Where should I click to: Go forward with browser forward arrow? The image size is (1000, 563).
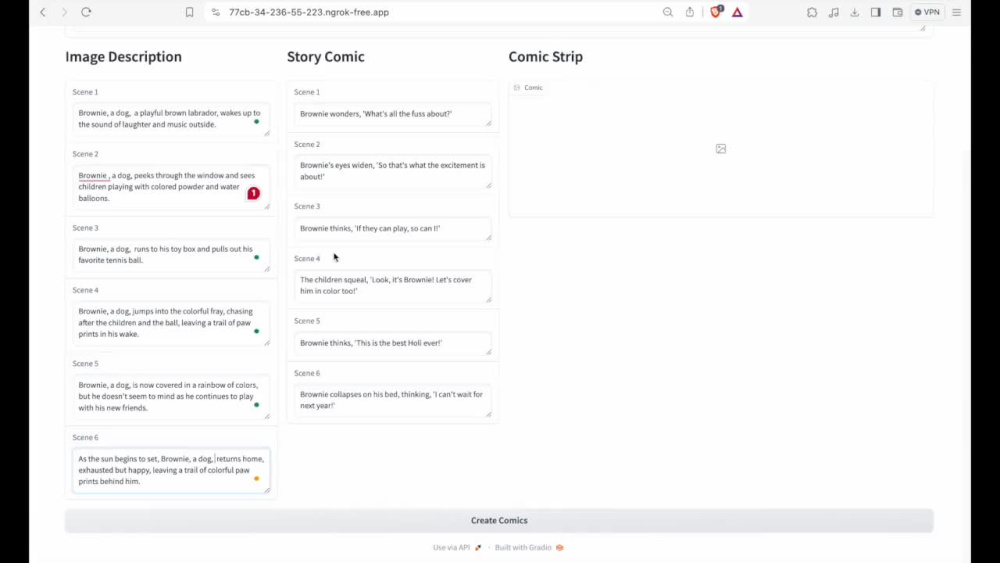(x=64, y=12)
